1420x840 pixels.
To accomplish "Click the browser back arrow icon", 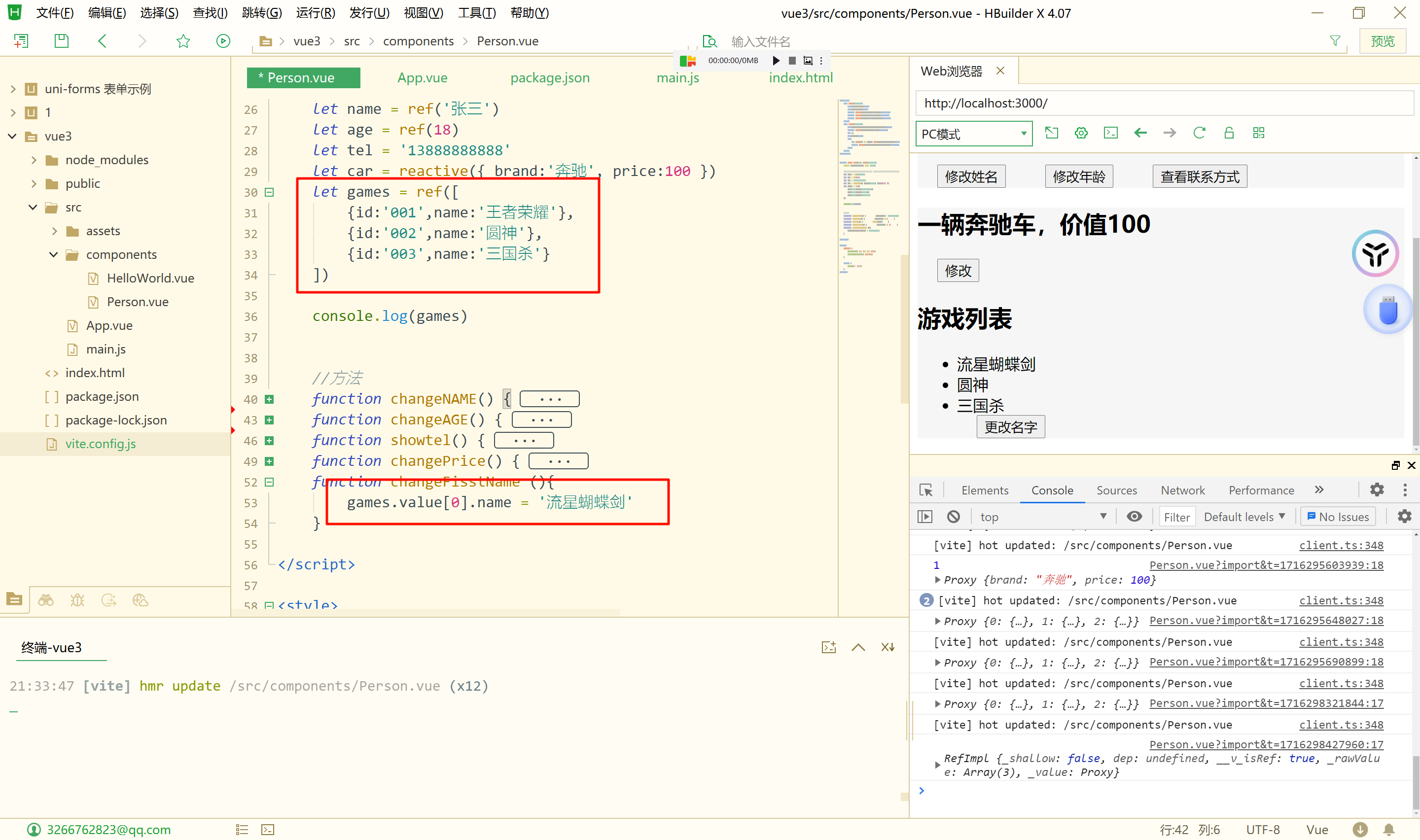I will point(1140,133).
